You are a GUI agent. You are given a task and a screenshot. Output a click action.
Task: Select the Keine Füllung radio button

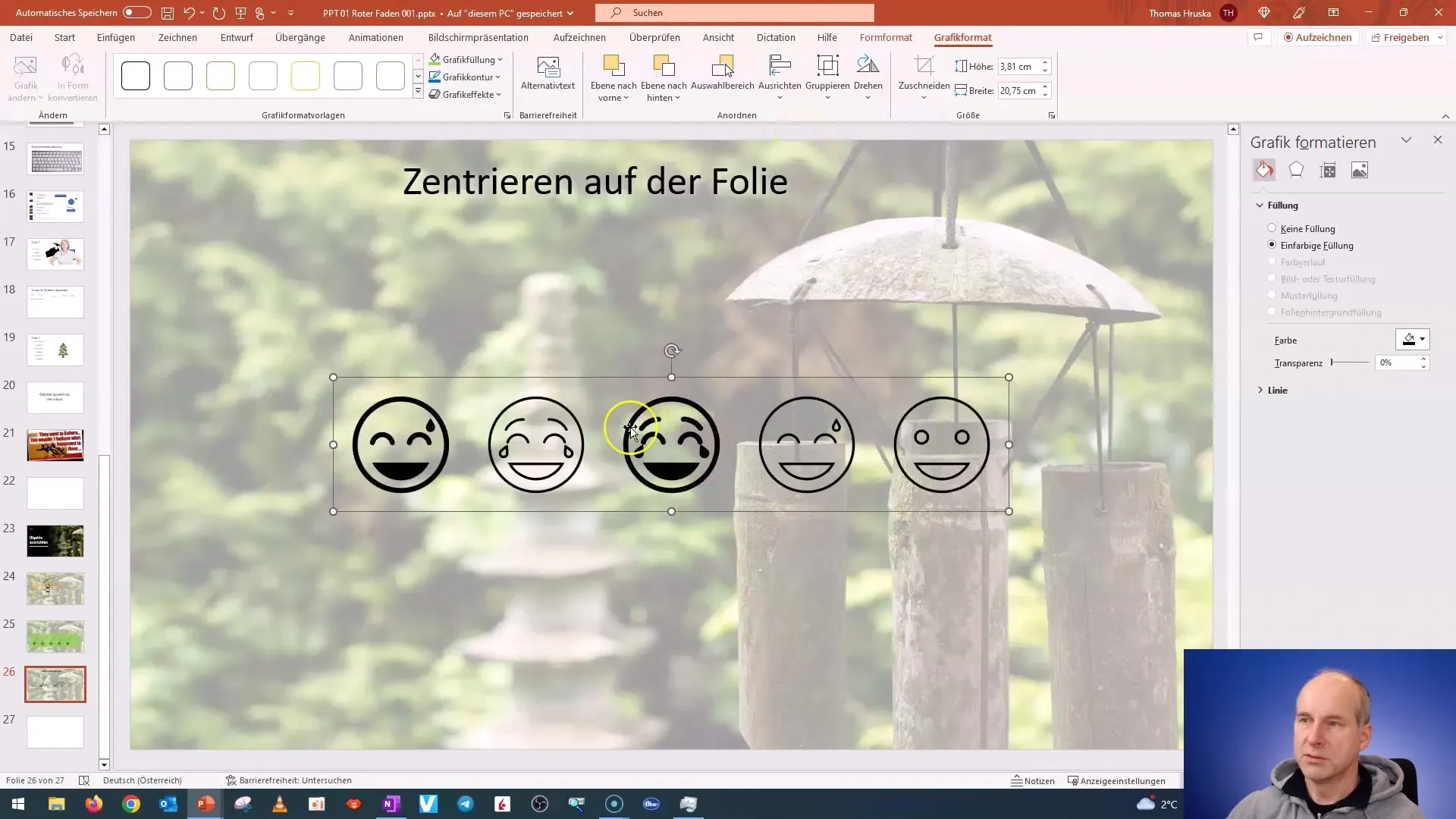coord(1271,228)
